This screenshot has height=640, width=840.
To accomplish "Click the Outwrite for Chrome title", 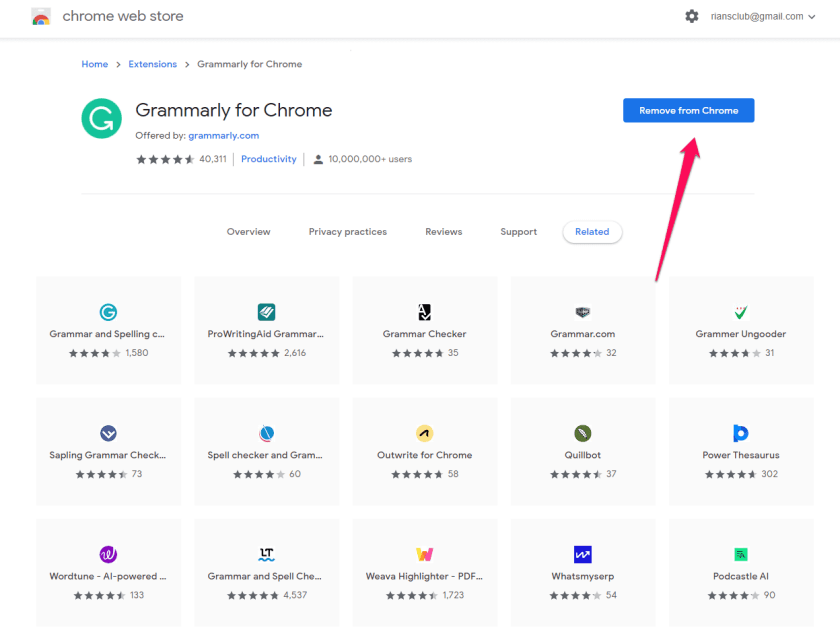I will click(424, 455).
